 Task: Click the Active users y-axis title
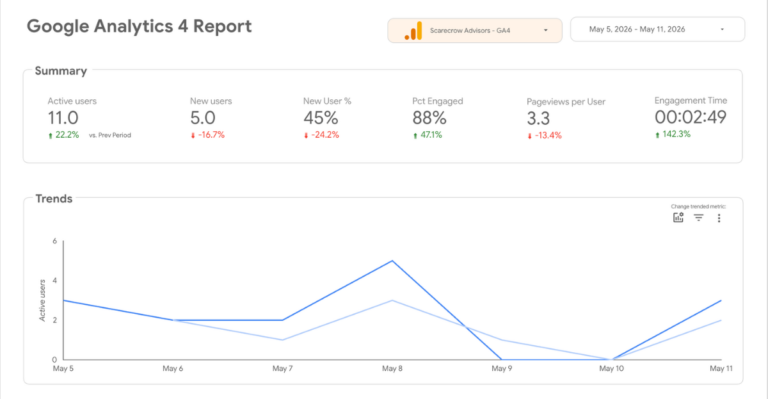pyautogui.click(x=42, y=301)
